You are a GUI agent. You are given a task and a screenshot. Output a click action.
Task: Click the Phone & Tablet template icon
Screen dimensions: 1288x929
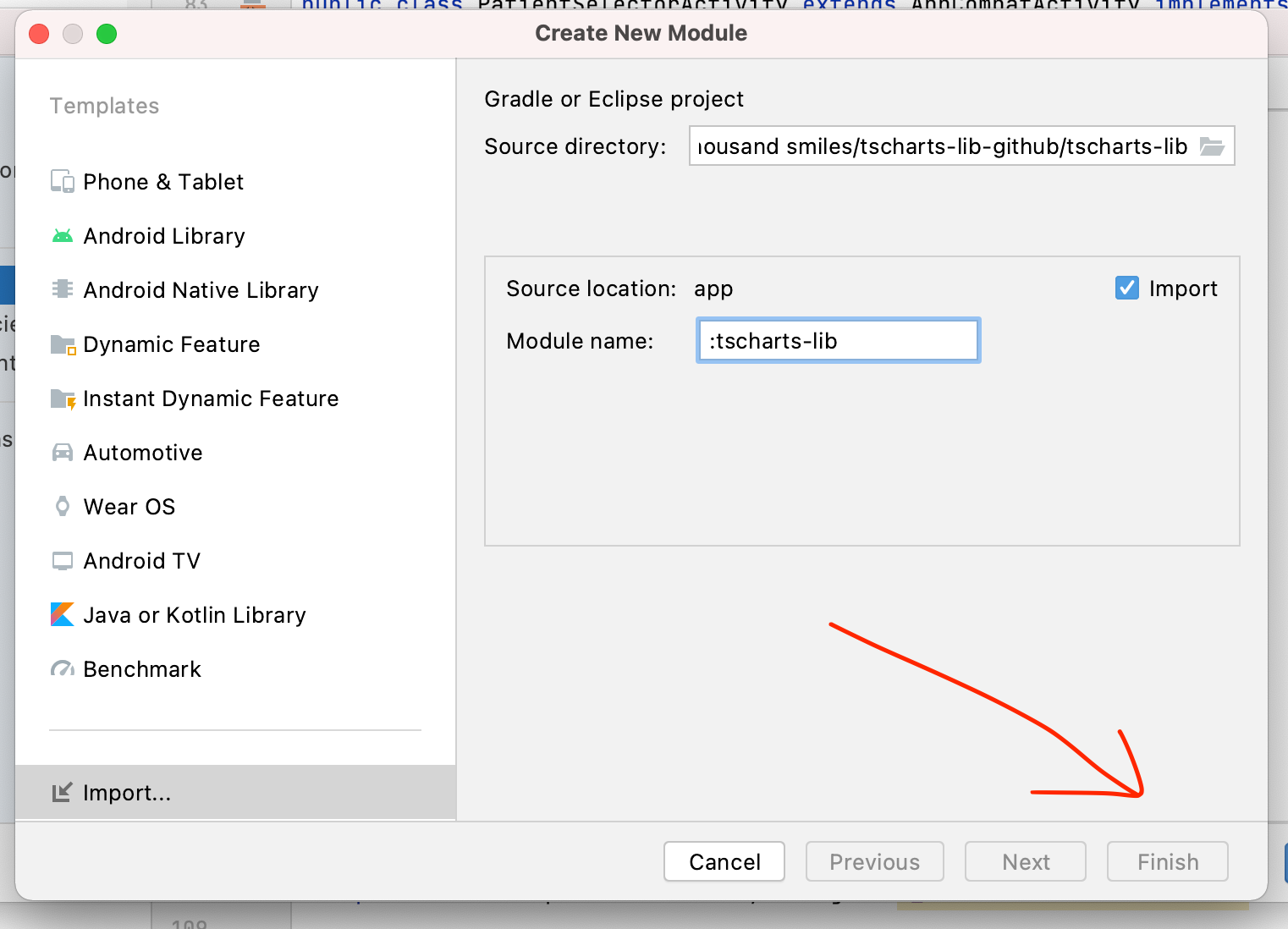pyautogui.click(x=63, y=182)
